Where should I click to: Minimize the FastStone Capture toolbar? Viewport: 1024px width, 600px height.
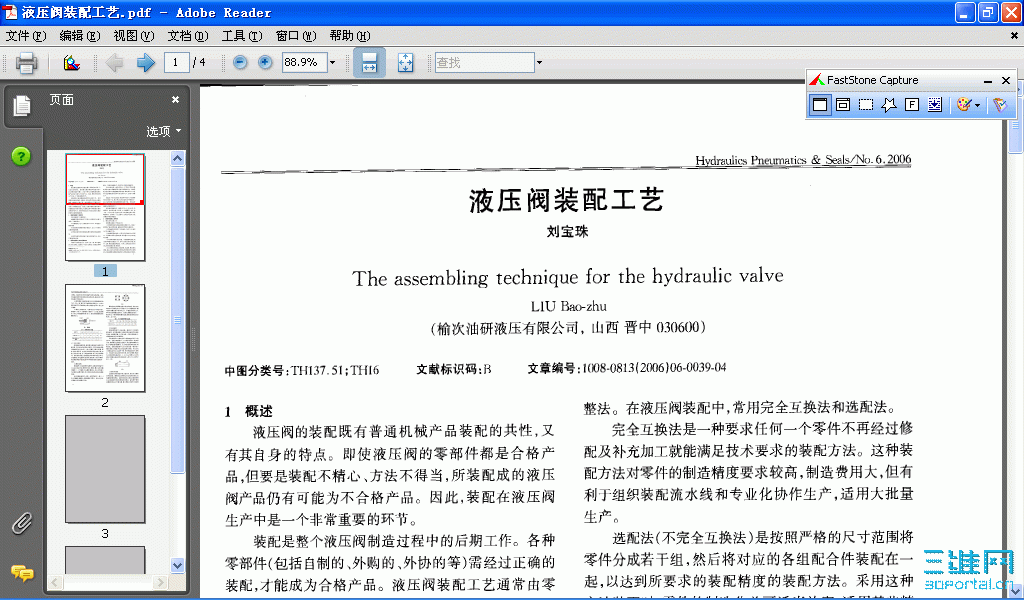(988, 80)
